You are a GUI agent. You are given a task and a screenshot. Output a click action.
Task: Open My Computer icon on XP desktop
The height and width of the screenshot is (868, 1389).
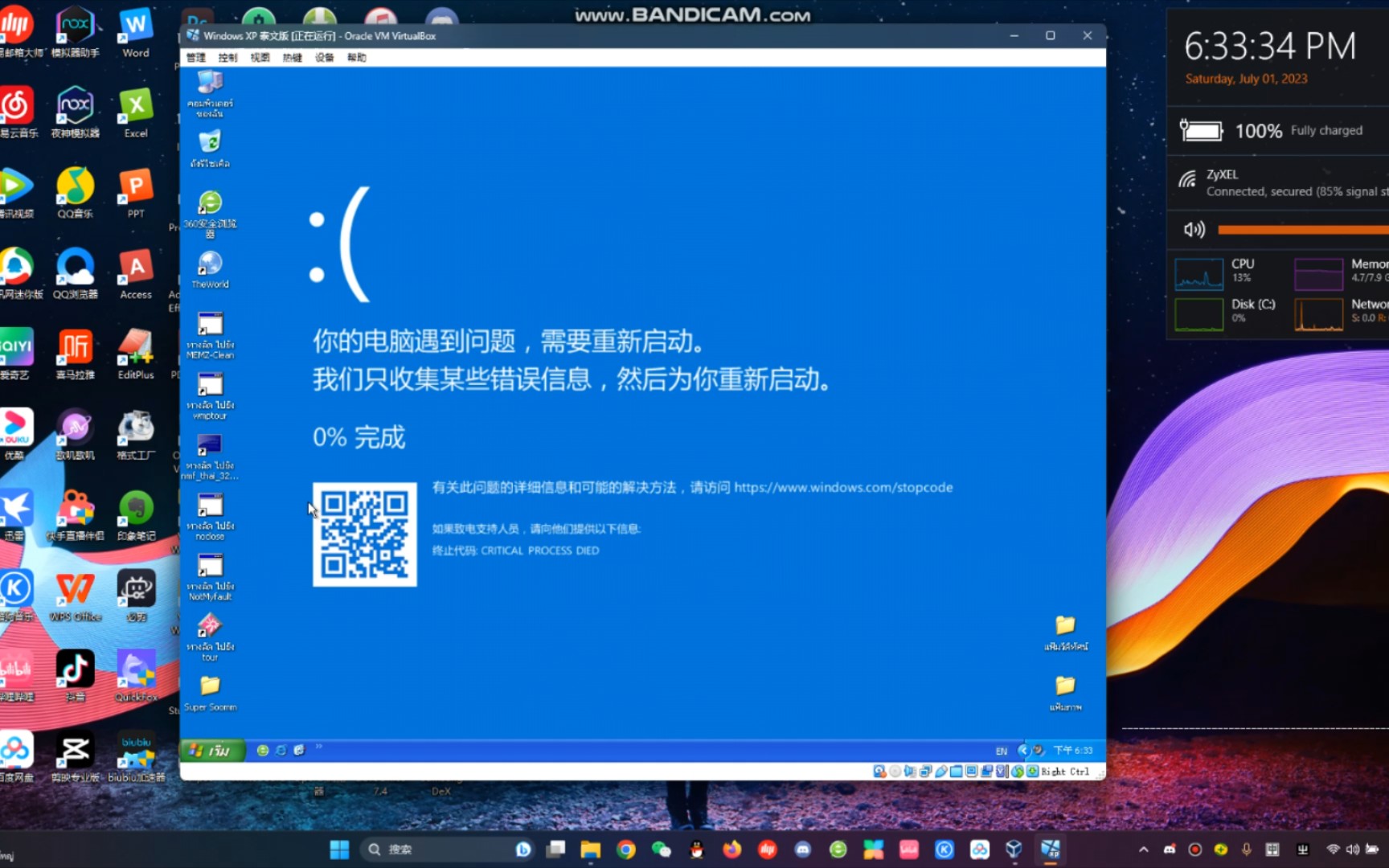[x=210, y=94]
